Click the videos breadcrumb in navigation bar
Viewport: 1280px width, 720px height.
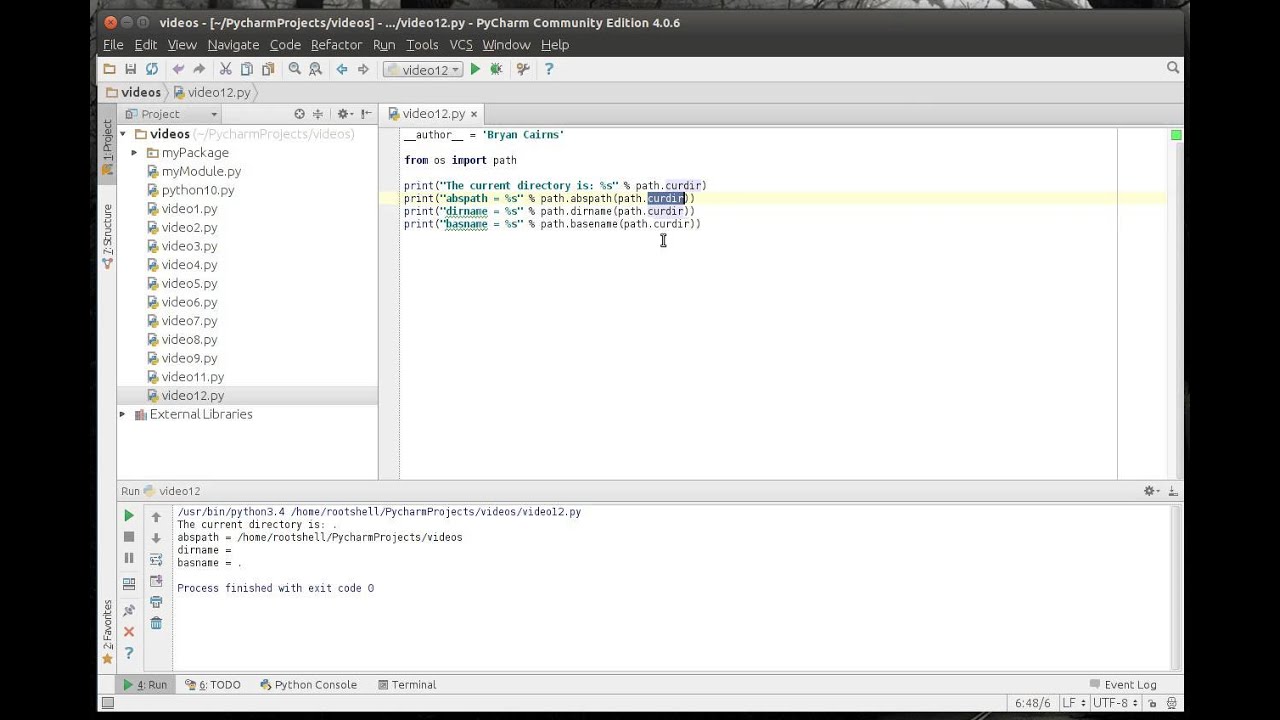coord(132,92)
